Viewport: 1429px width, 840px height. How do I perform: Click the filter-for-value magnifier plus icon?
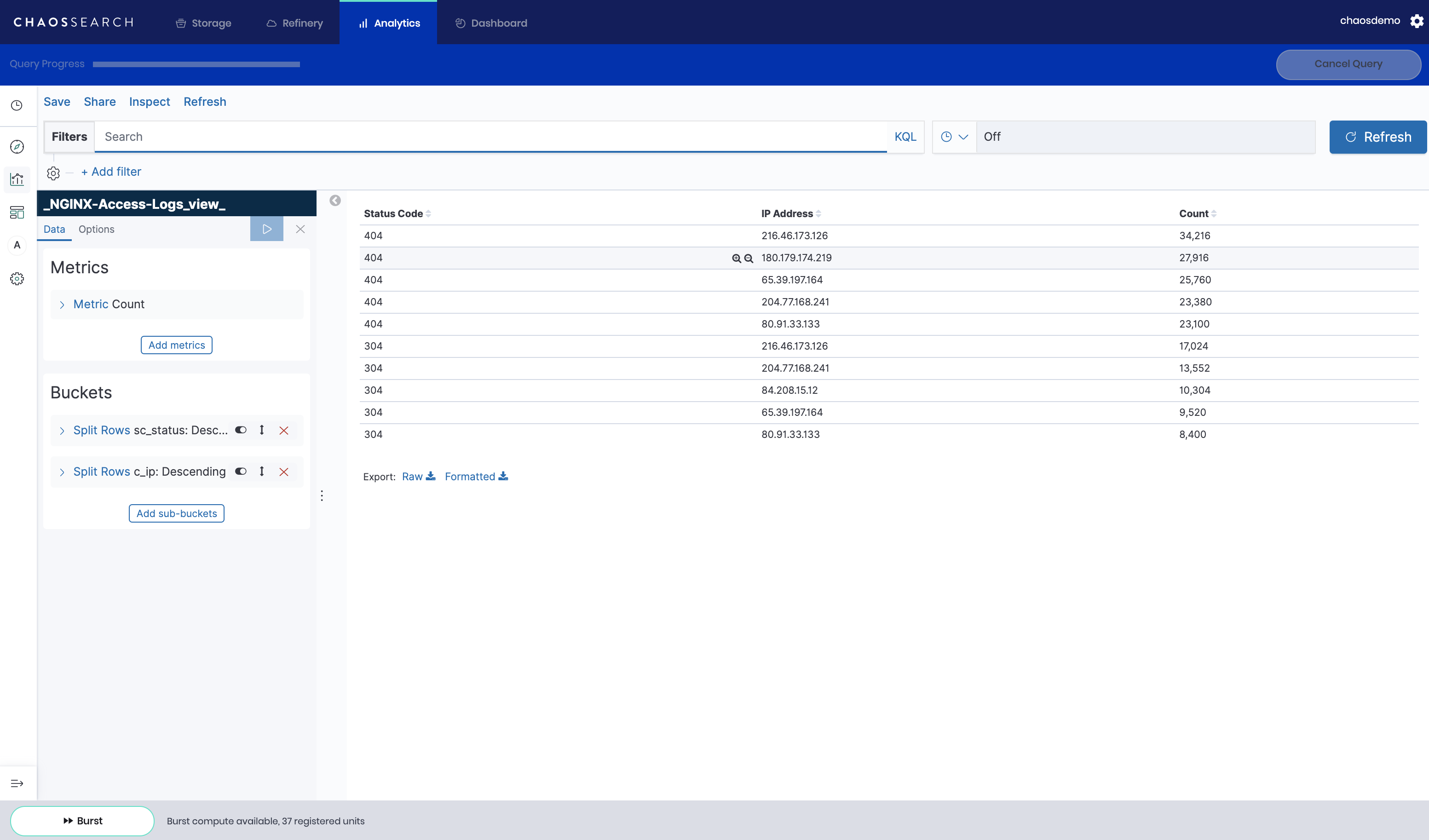coord(736,258)
